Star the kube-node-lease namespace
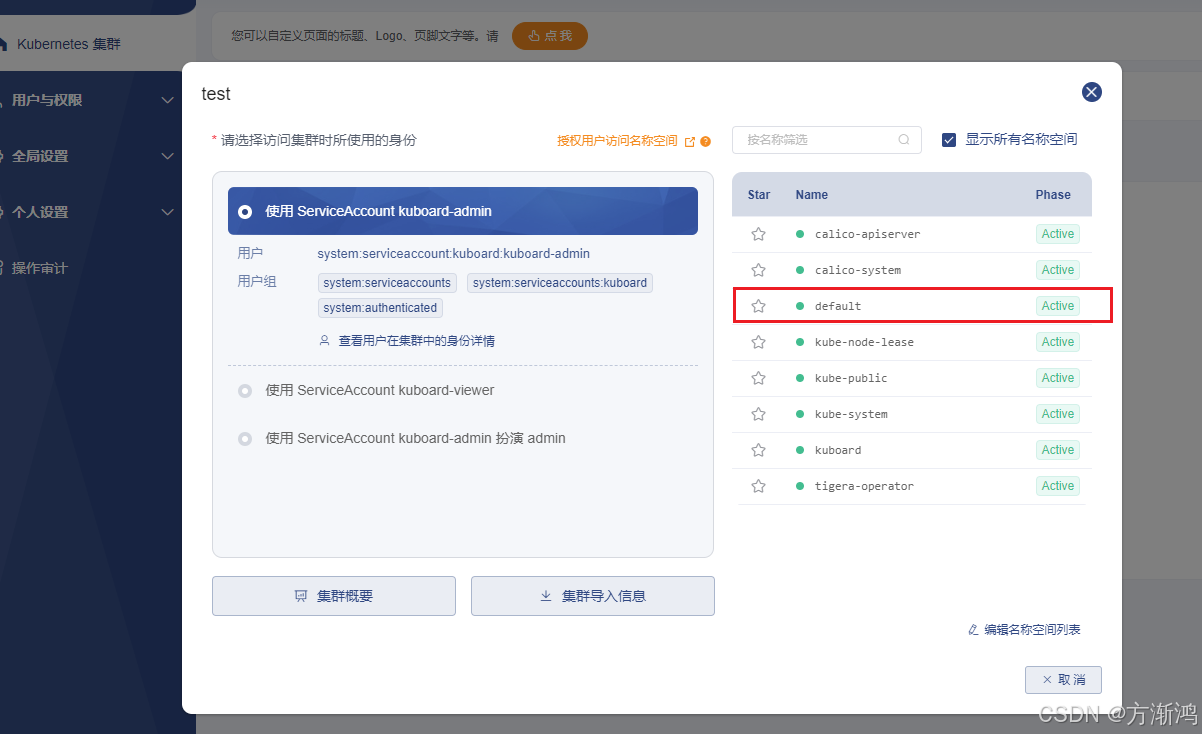The height and width of the screenshot is (734, 1202). click(758, 342)
